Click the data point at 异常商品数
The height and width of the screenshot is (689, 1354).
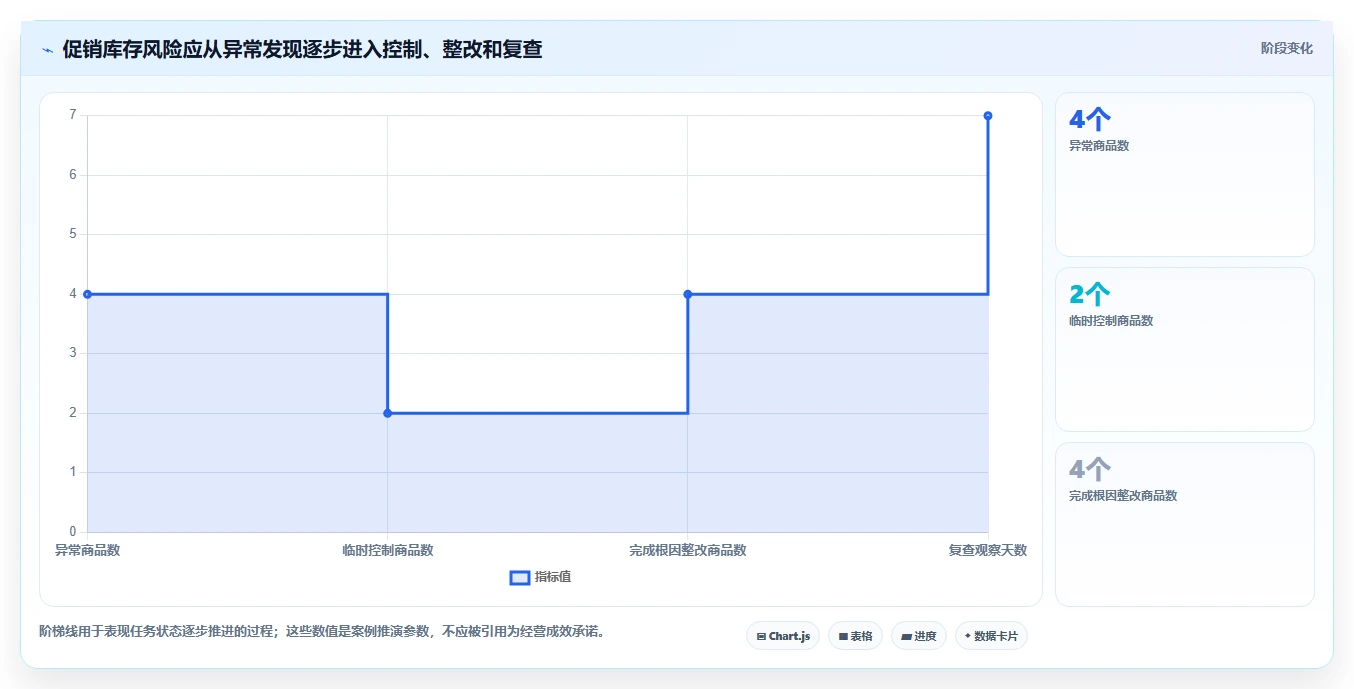[87, 294]
